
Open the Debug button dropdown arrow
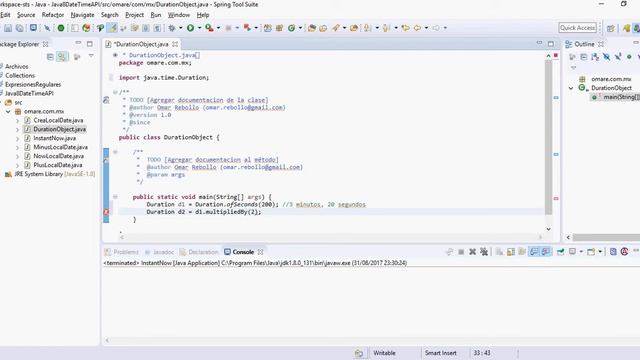pyautogui.click(x=180, y=28)
